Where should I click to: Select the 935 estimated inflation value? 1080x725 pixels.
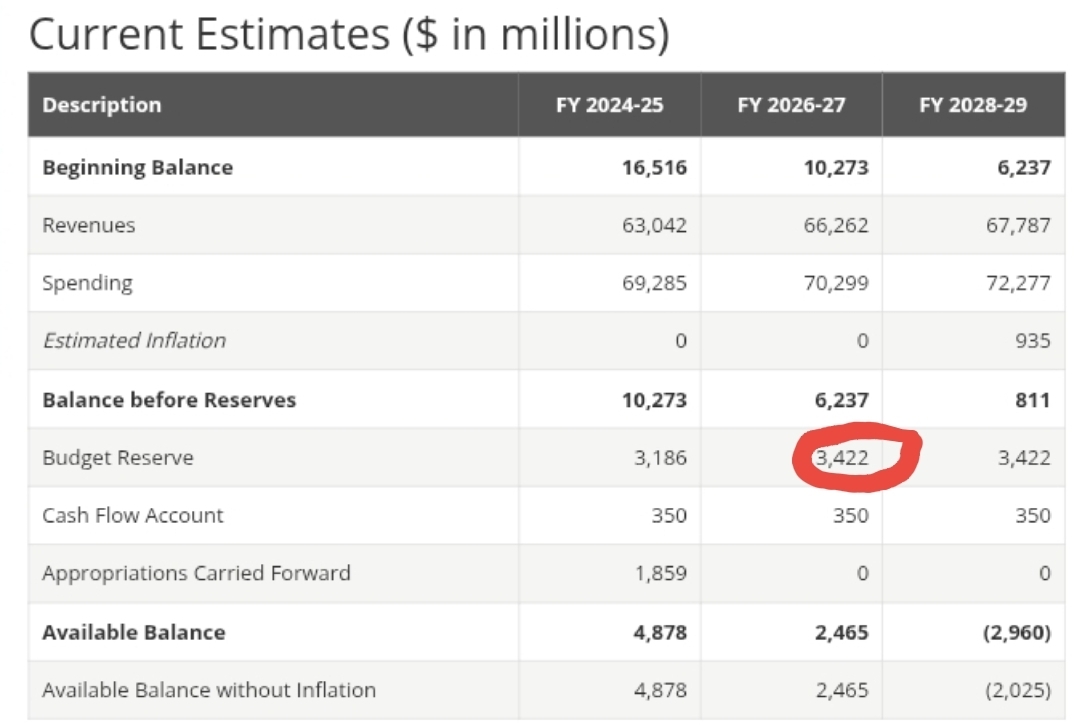click(x=1032, y=341)
